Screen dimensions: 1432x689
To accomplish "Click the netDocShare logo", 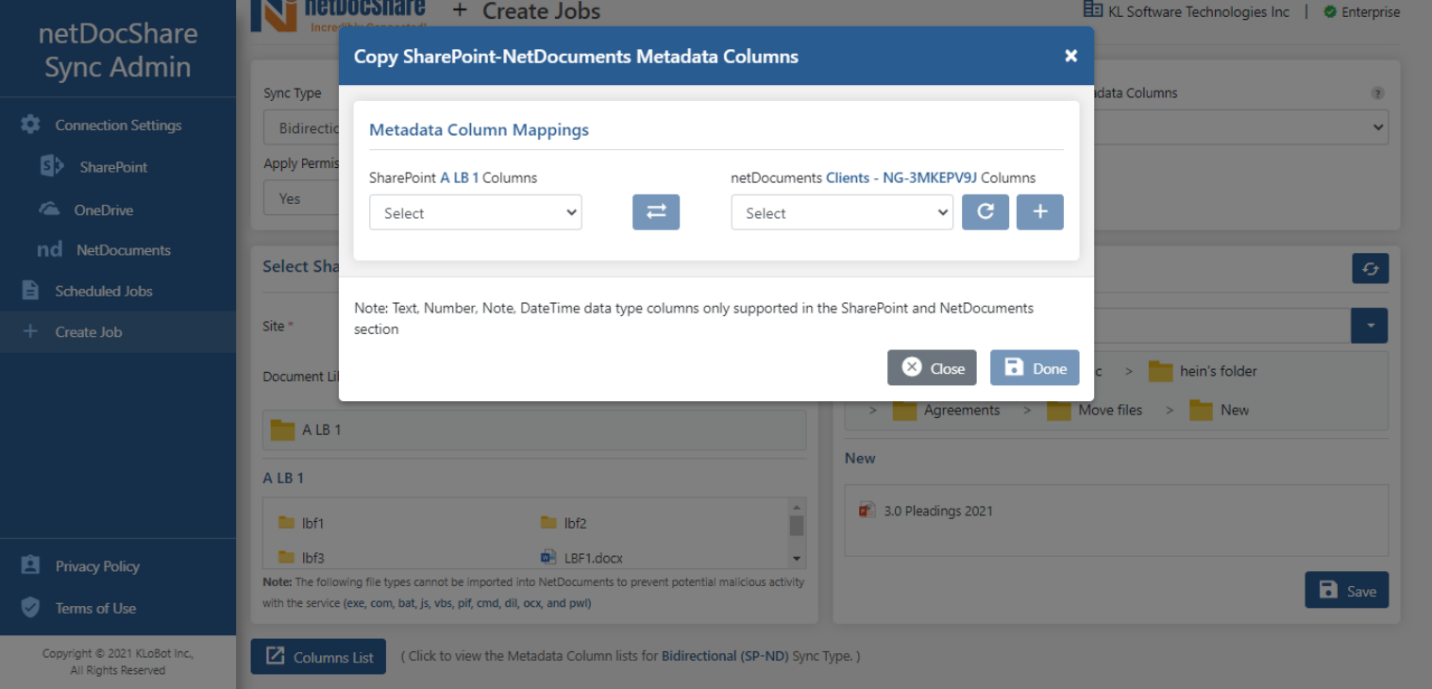I will [338, 14].
